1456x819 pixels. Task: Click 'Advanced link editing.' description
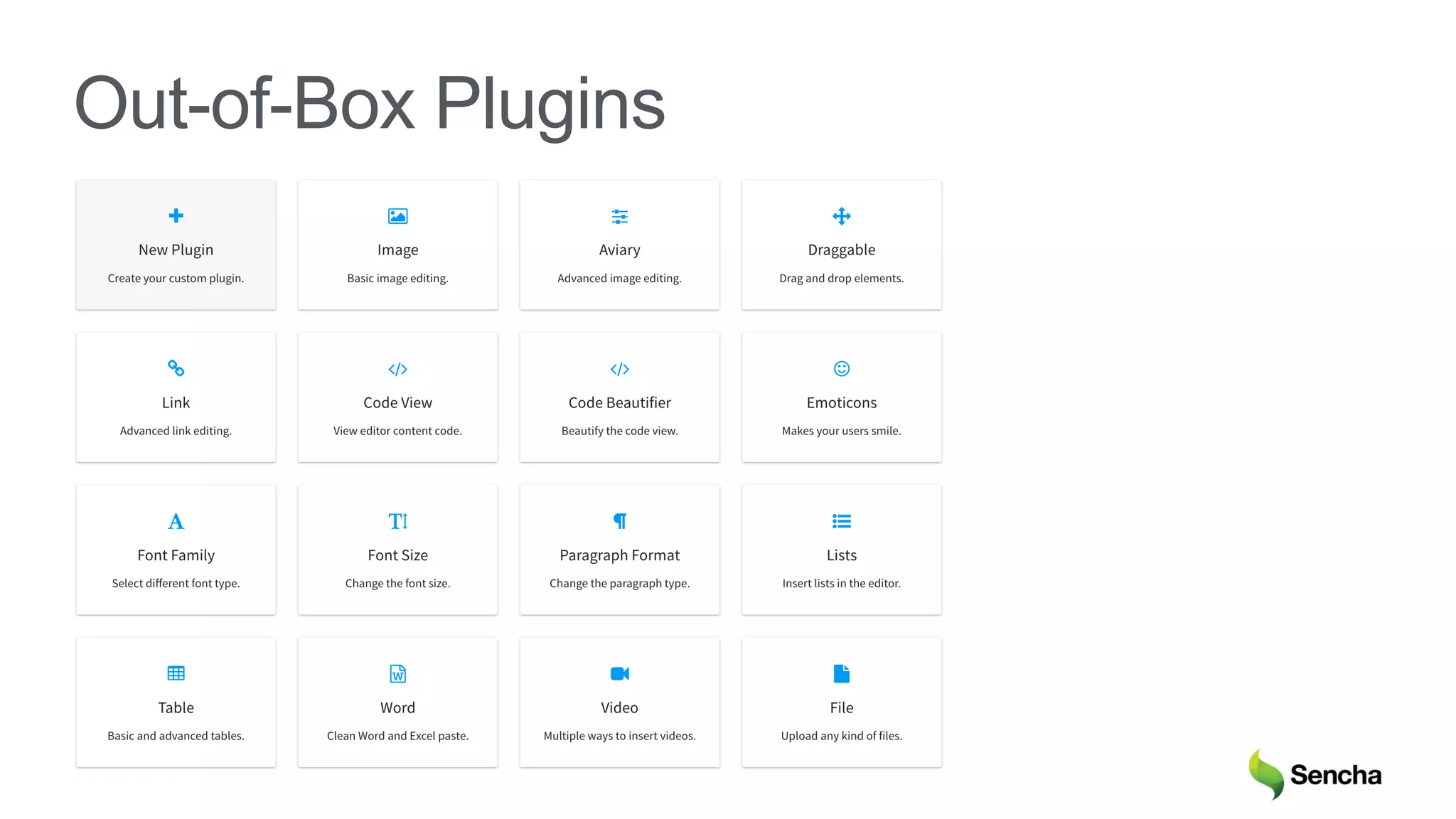click(x=176, y=431)
